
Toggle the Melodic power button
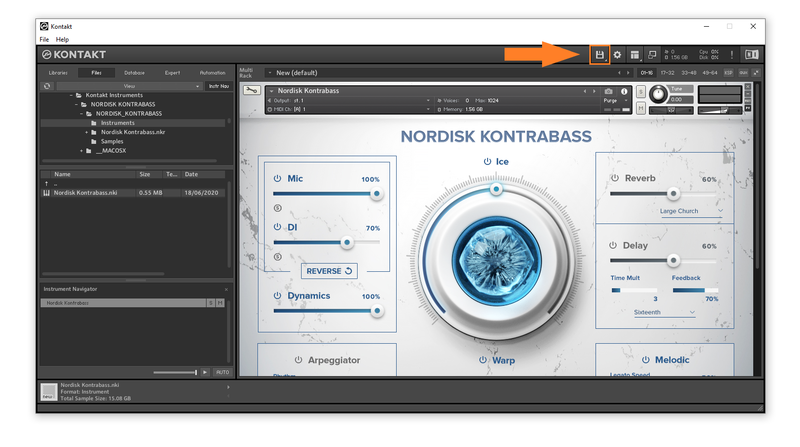[x=645, y=360]
